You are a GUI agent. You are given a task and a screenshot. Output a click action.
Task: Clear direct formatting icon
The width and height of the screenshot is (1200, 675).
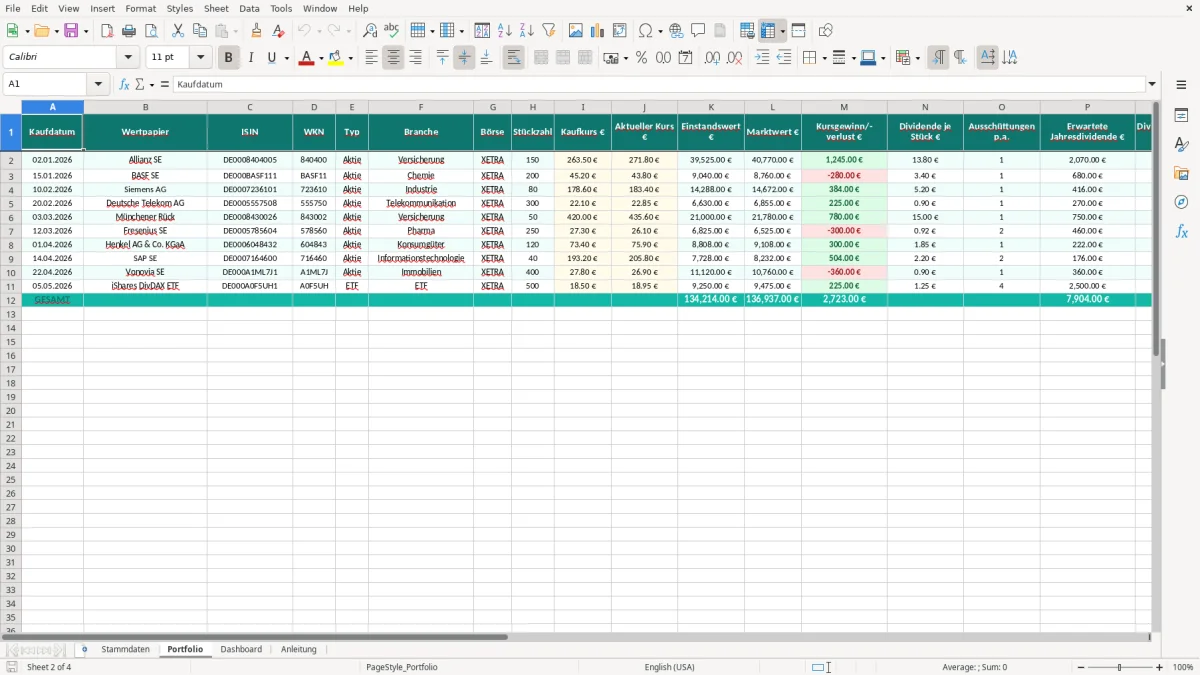tap(277, 31)
